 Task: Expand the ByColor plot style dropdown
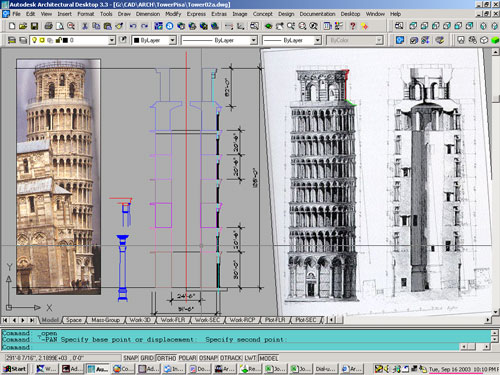click(x=379, y=40)
